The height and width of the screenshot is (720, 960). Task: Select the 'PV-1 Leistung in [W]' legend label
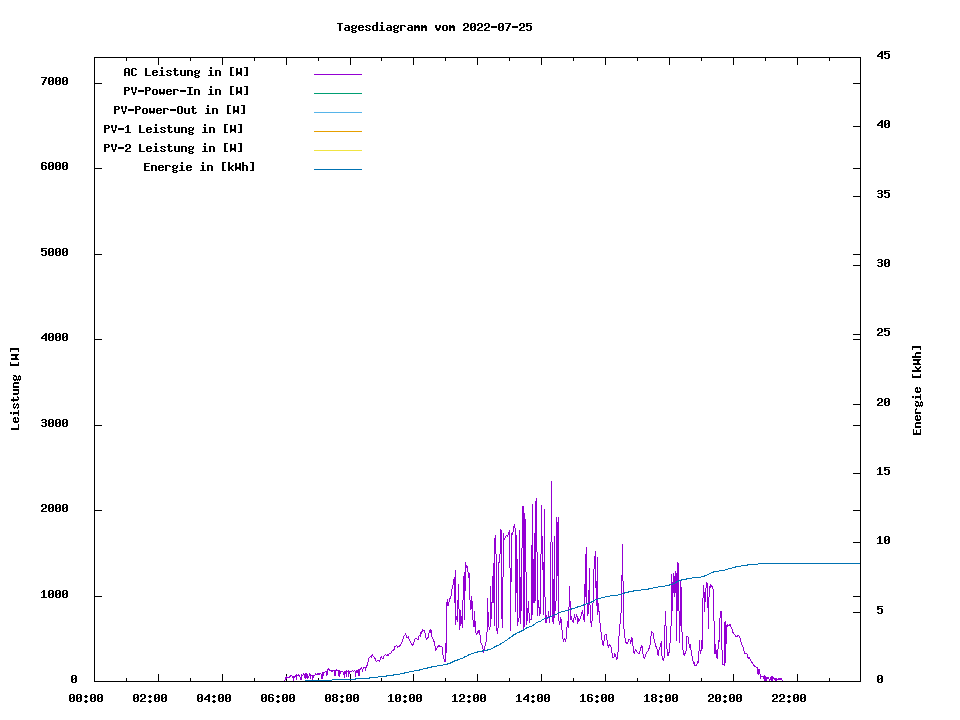pos(173,129)
